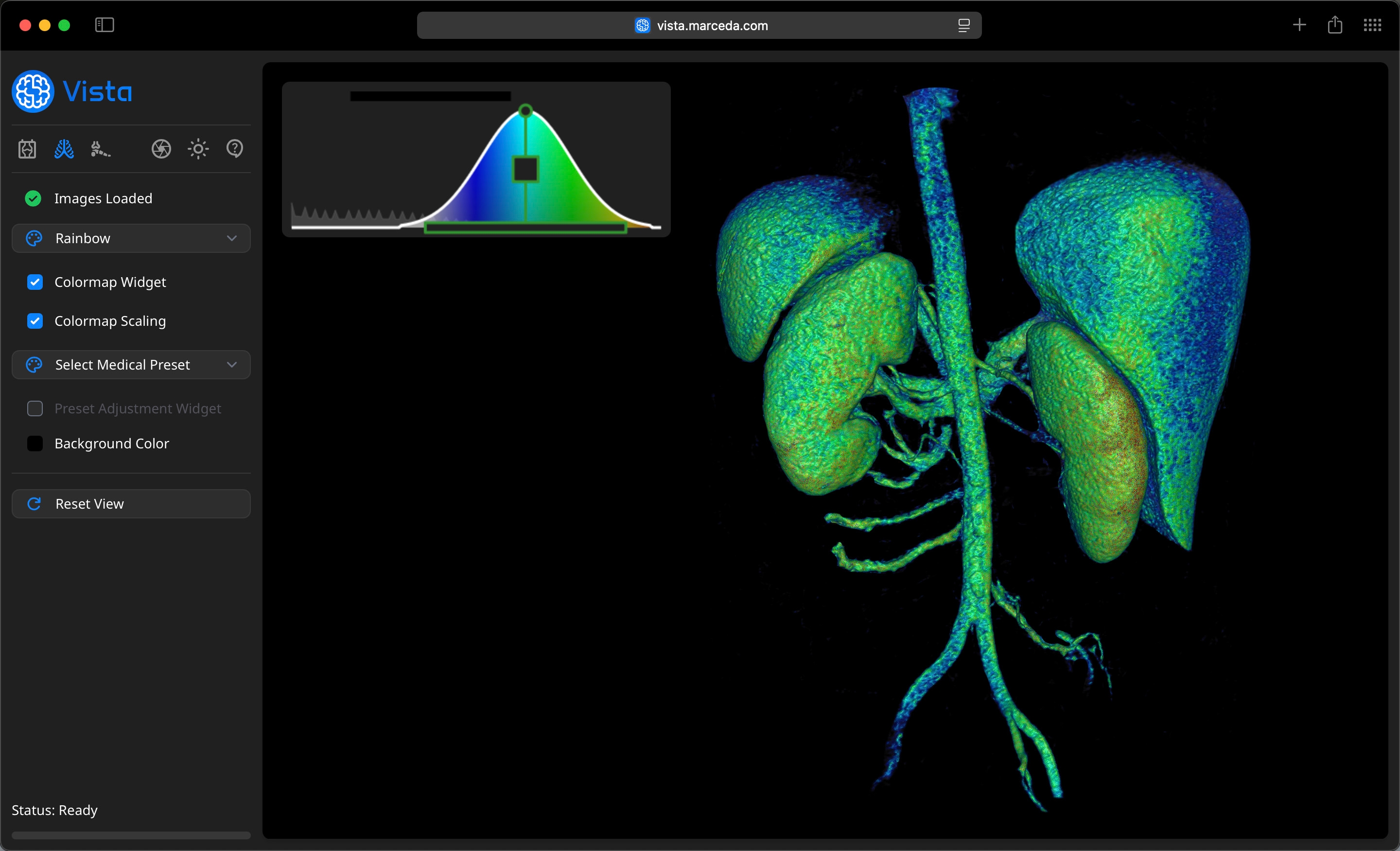Toggle the browser sidebar icon

(105, 25)
